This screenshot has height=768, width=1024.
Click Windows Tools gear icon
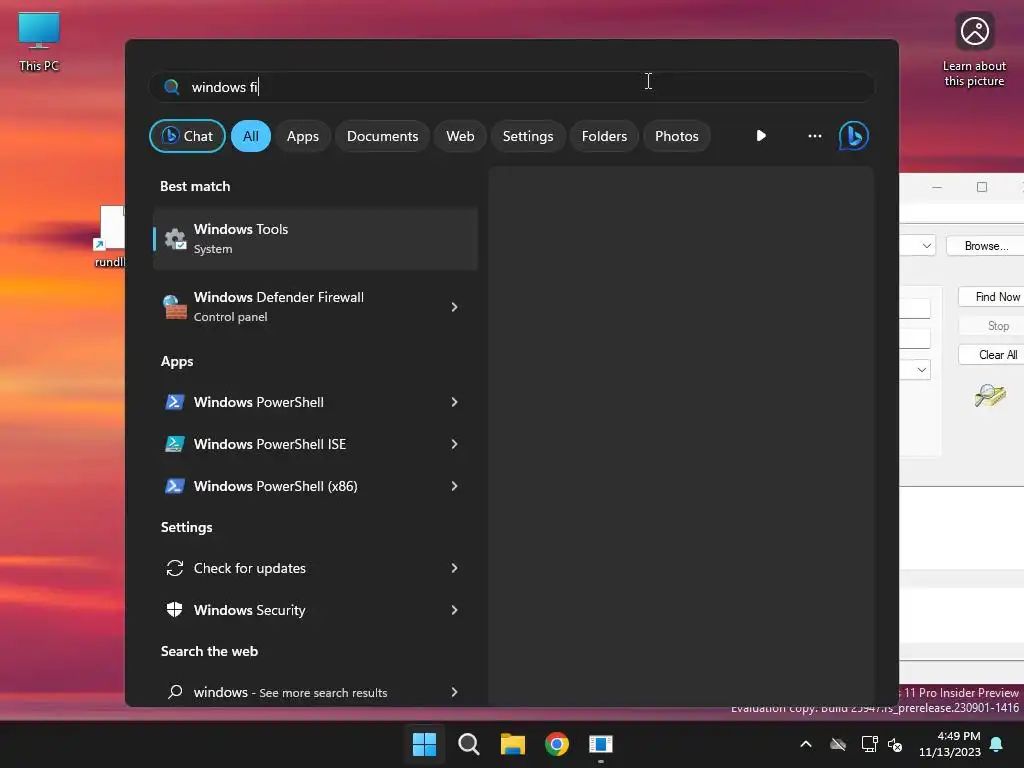pyautogui.click(x=175, y=239)
